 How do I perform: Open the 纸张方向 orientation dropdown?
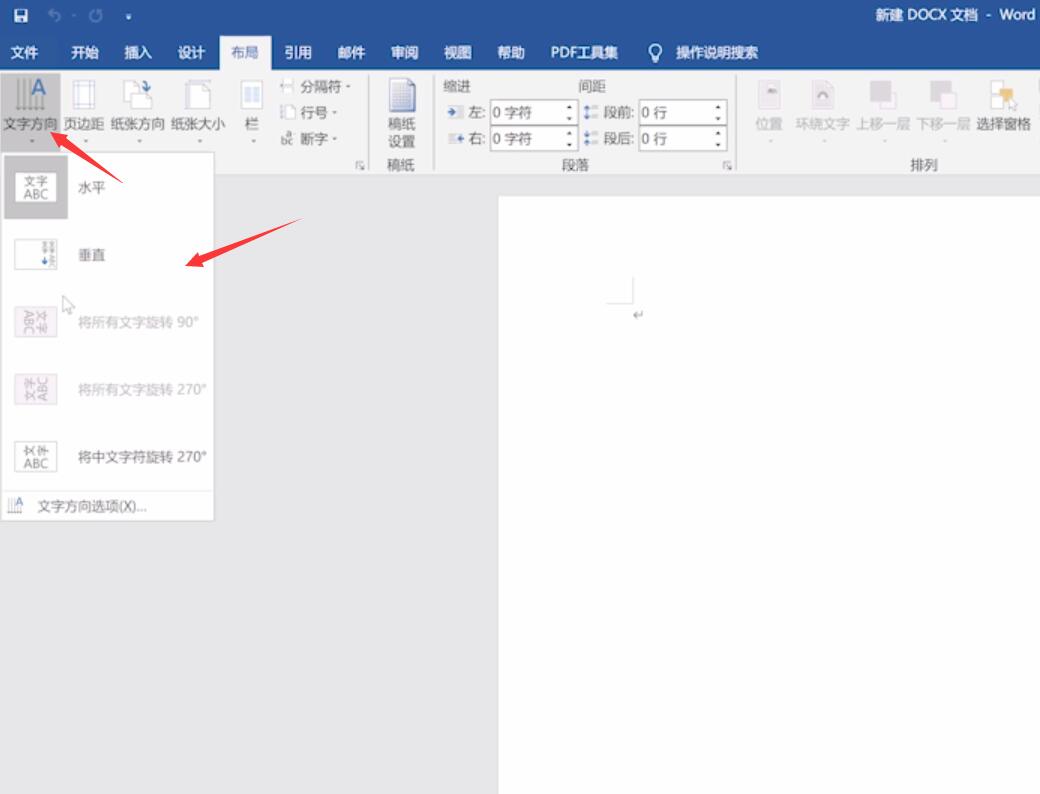point(137,111)
